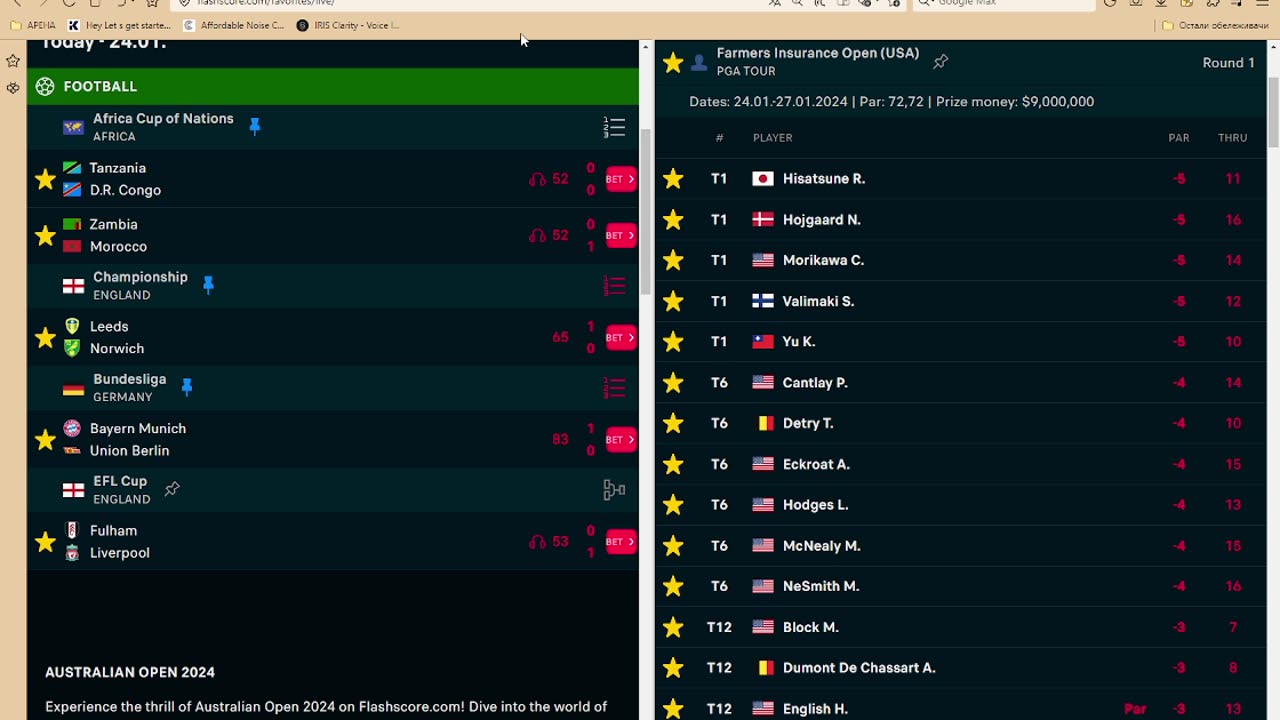Image resolution: width=1280 pixels, height=720 pixels.
Task: Open IRIS Clarity - Voice bookmark
Action: coord(347,25)
